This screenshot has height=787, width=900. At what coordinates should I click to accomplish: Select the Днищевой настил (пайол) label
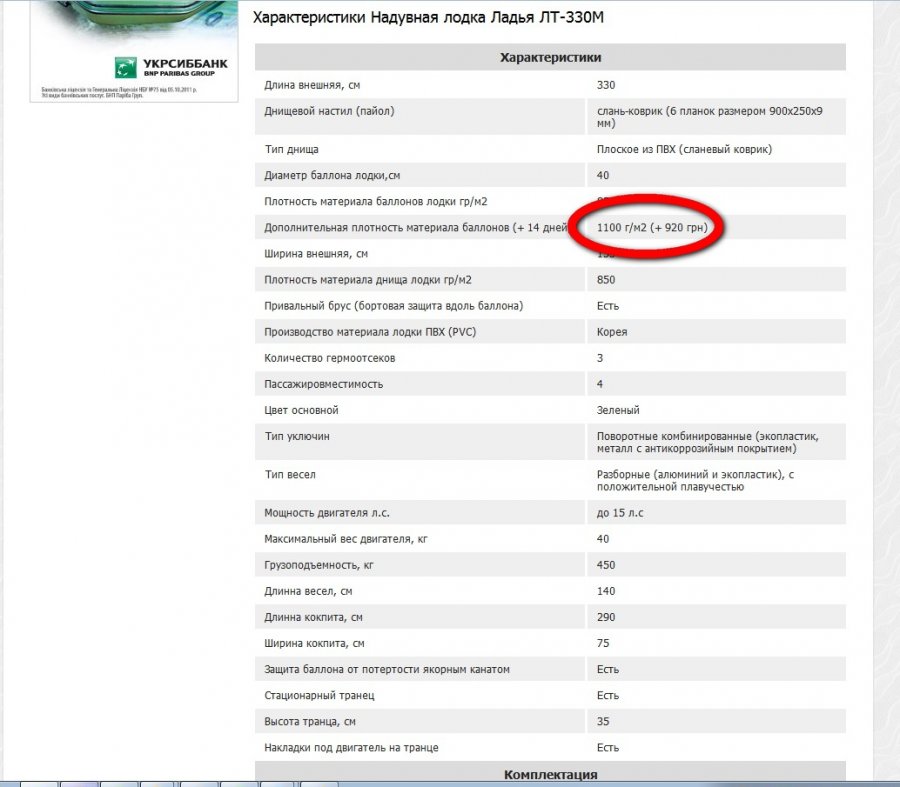[x=329, y=111]
